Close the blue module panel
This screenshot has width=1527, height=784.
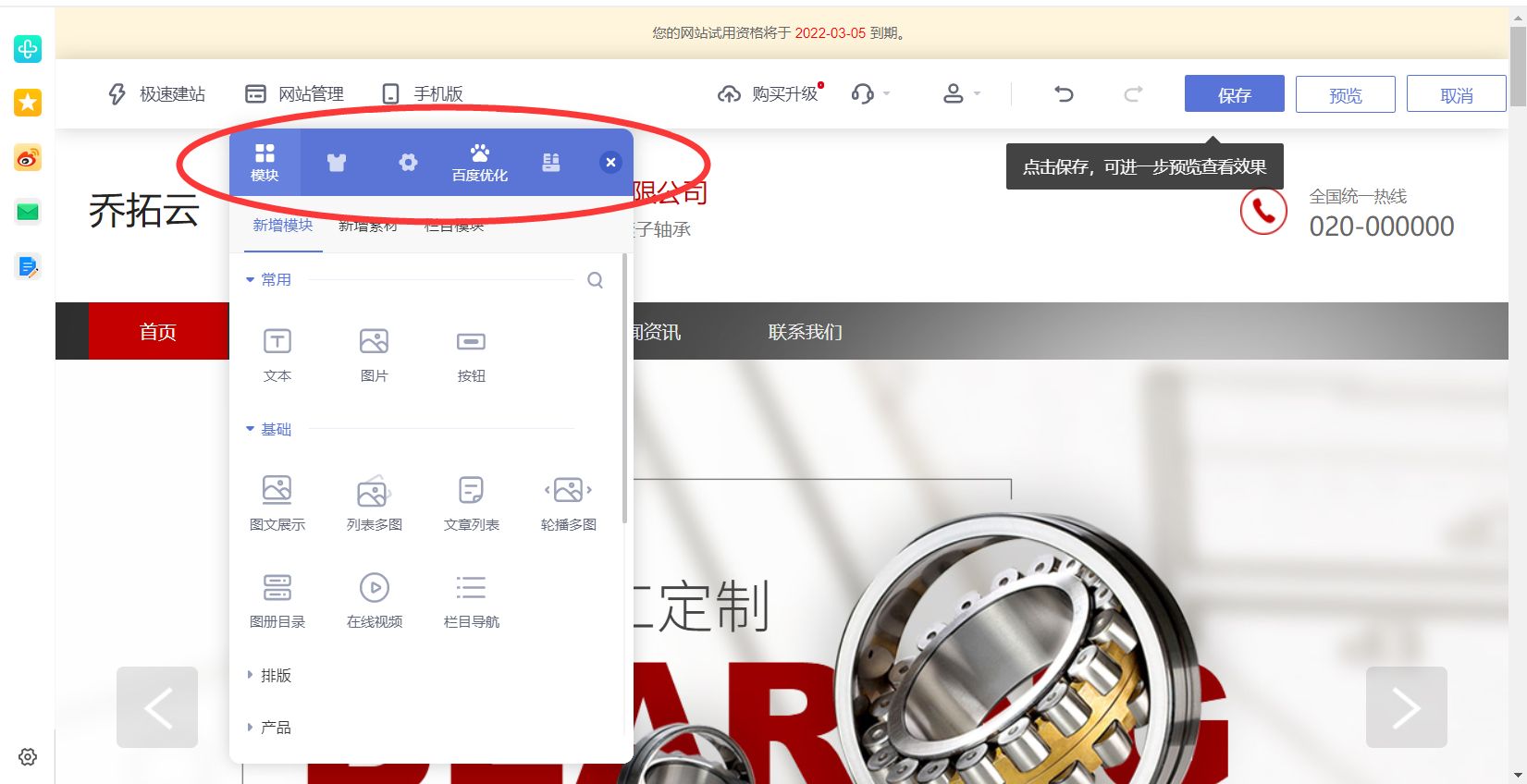[610, 162]
